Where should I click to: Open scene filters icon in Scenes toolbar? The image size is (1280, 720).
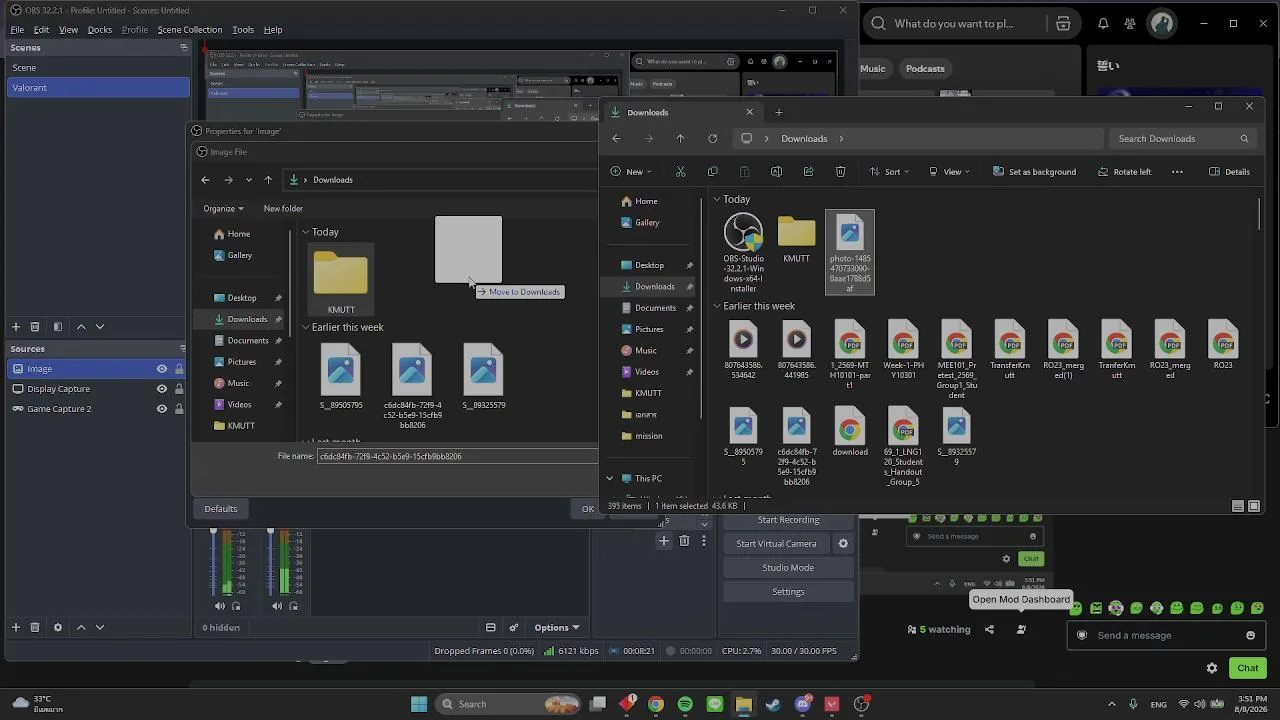tap(57, 327)
